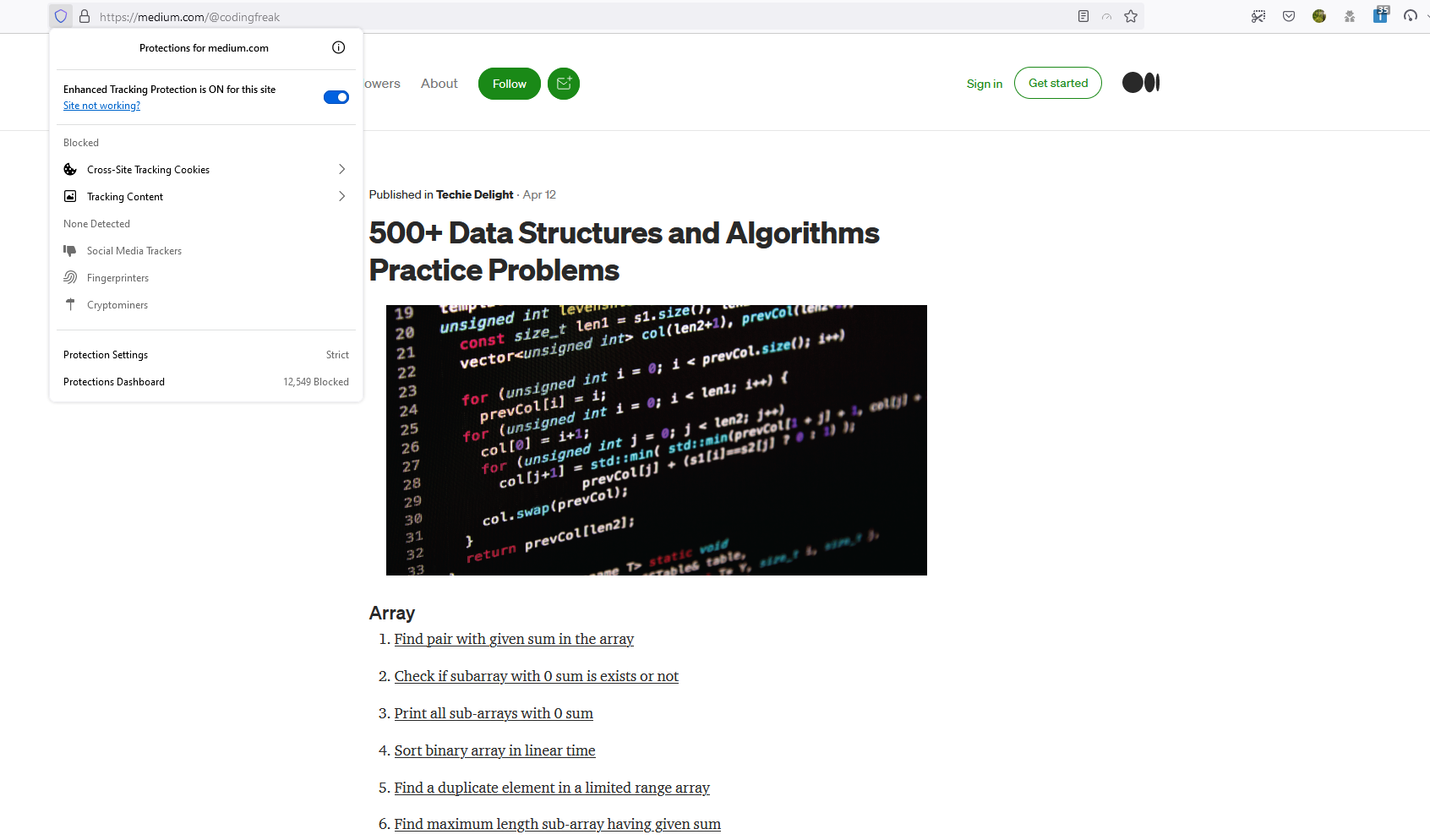This screenshot has height=840, width=1430.
Task: Click the 'Apr 12' publish date
Action: point(539,194)
